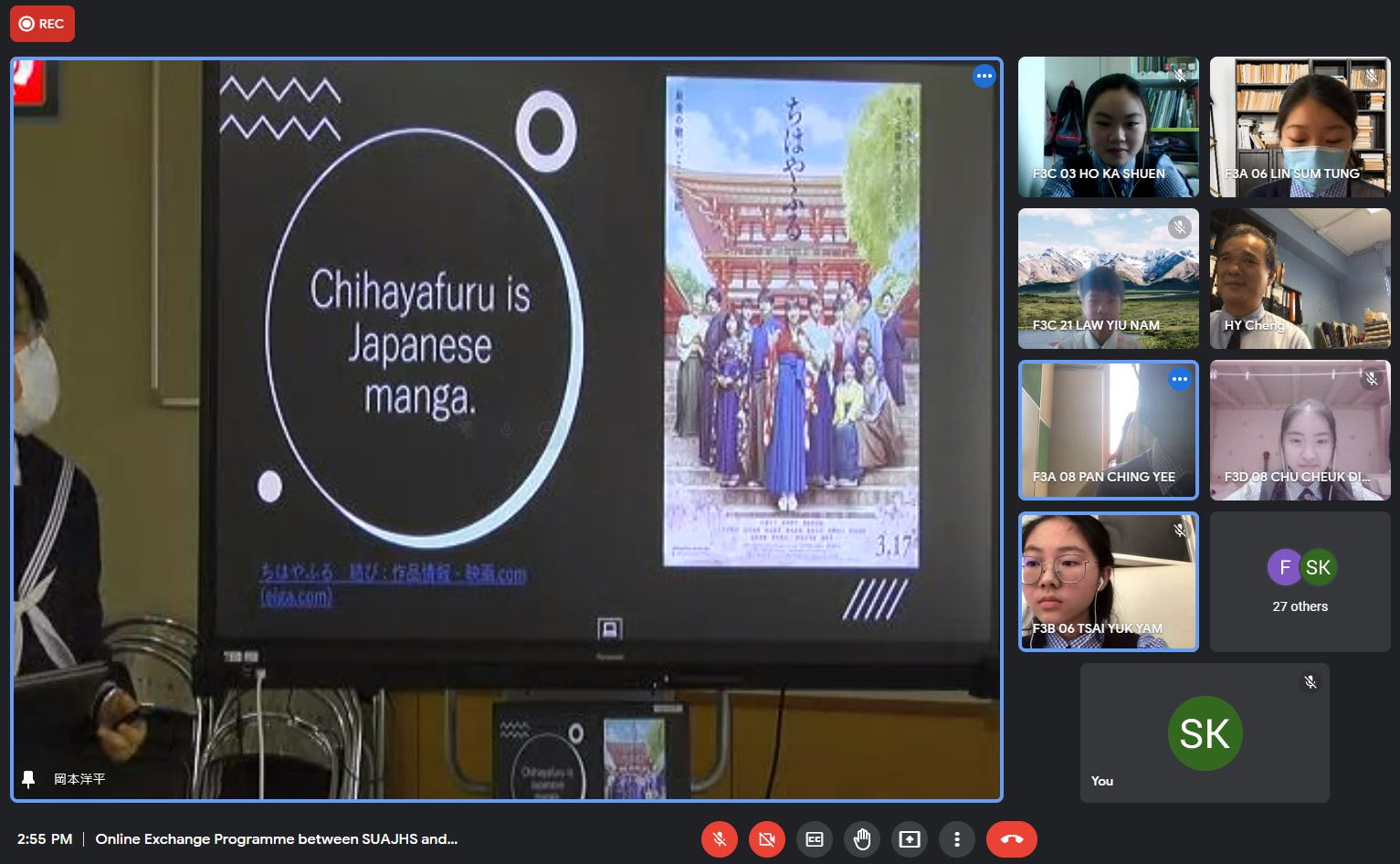
Task: Click the REC recording indicator
Action: [x=42, y=24]
